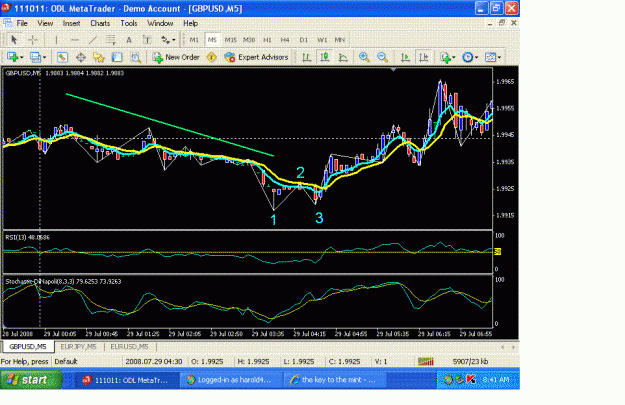Open the start menu
Image resolution: width=625 pixels, height=405 pixels.
[x=31, y=380]
